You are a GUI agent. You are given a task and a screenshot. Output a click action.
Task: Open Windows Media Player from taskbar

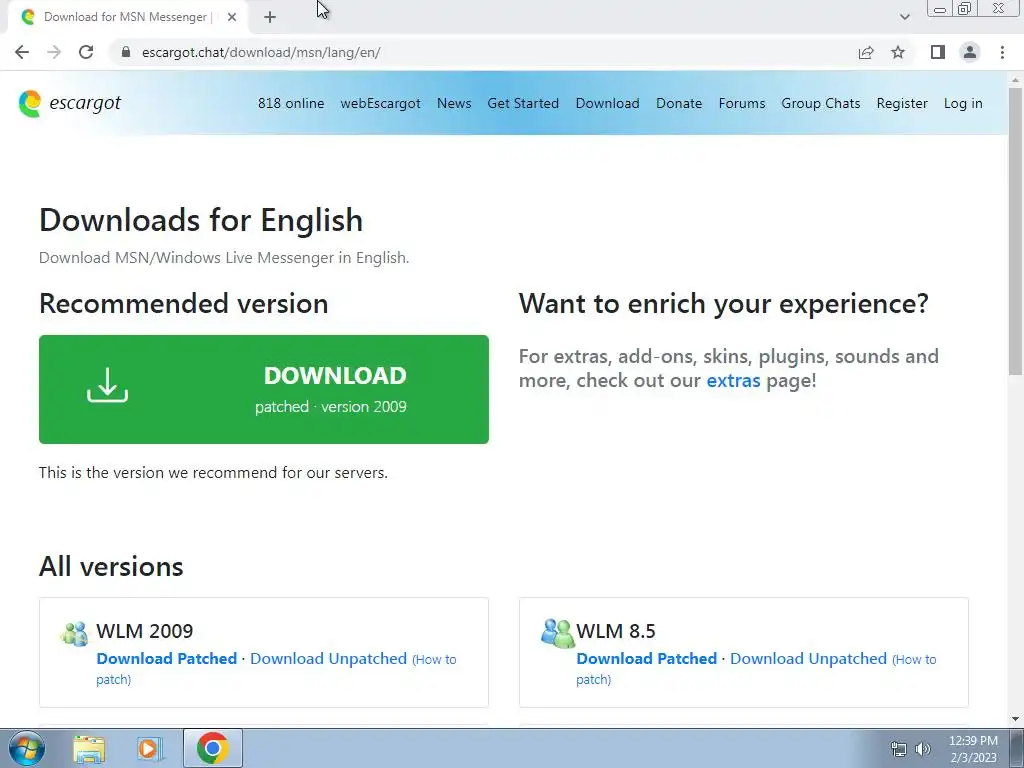(149, 748)
